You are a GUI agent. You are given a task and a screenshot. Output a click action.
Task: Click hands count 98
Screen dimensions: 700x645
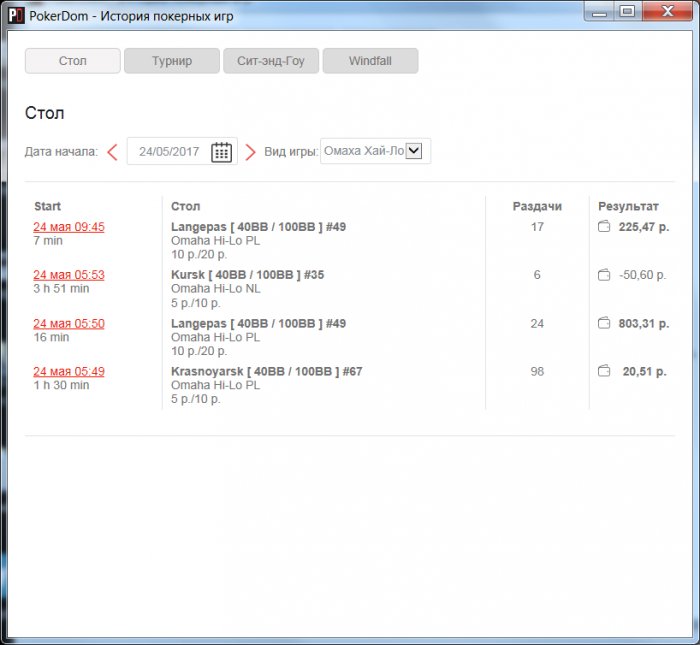(537, 371)
